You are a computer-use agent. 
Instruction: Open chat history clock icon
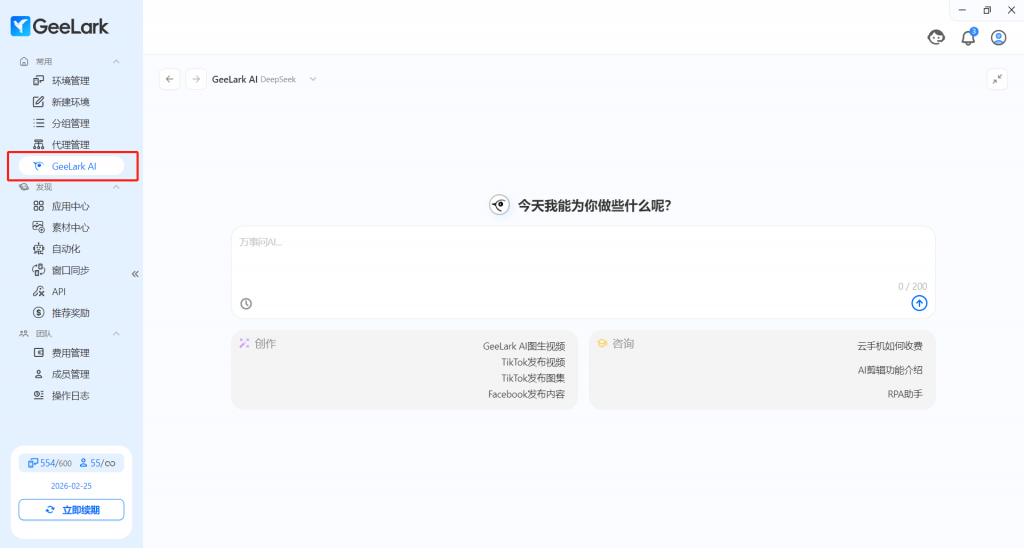click(x=246, y=304)
